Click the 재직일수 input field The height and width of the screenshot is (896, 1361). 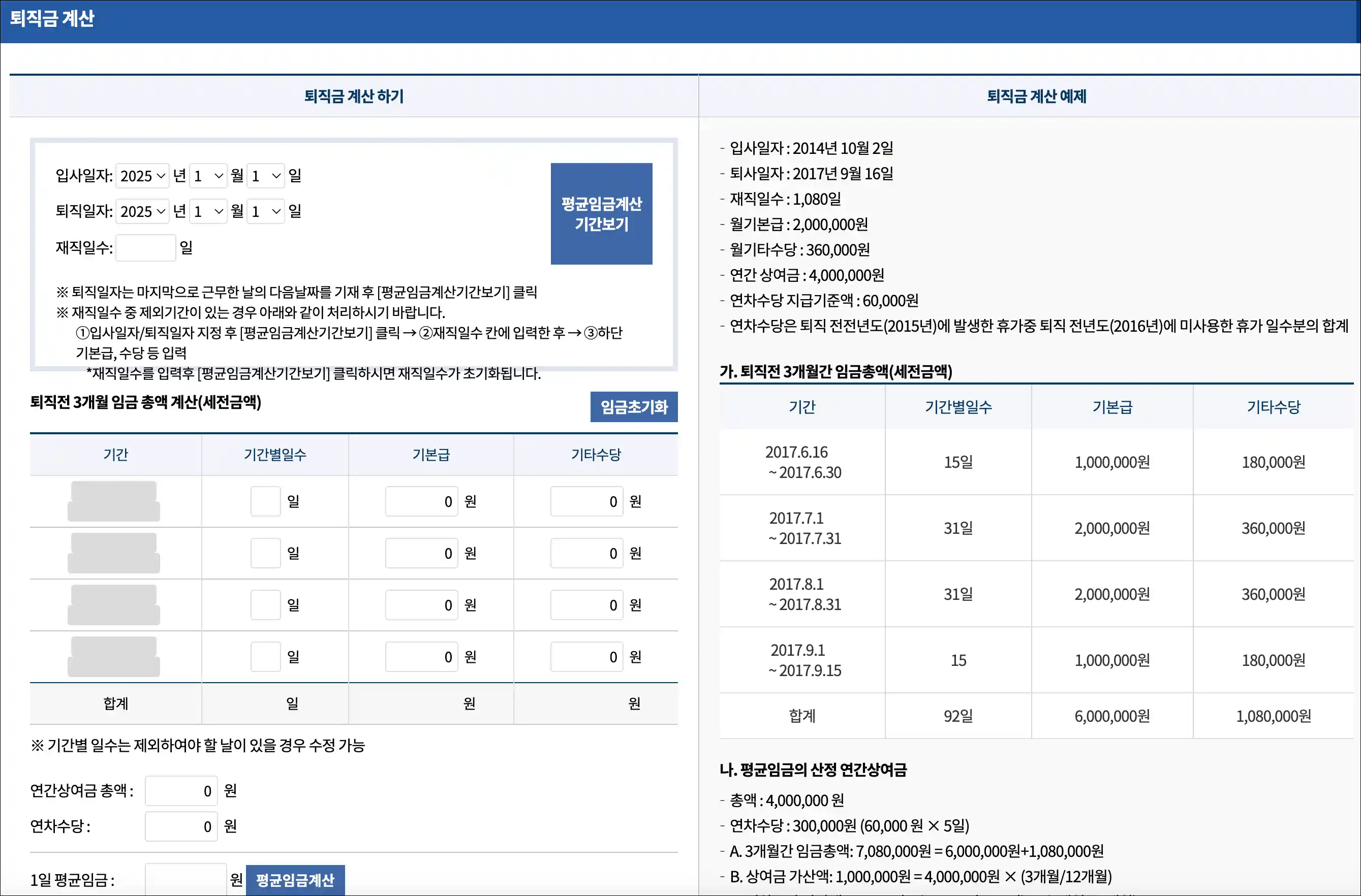(146, 247)
